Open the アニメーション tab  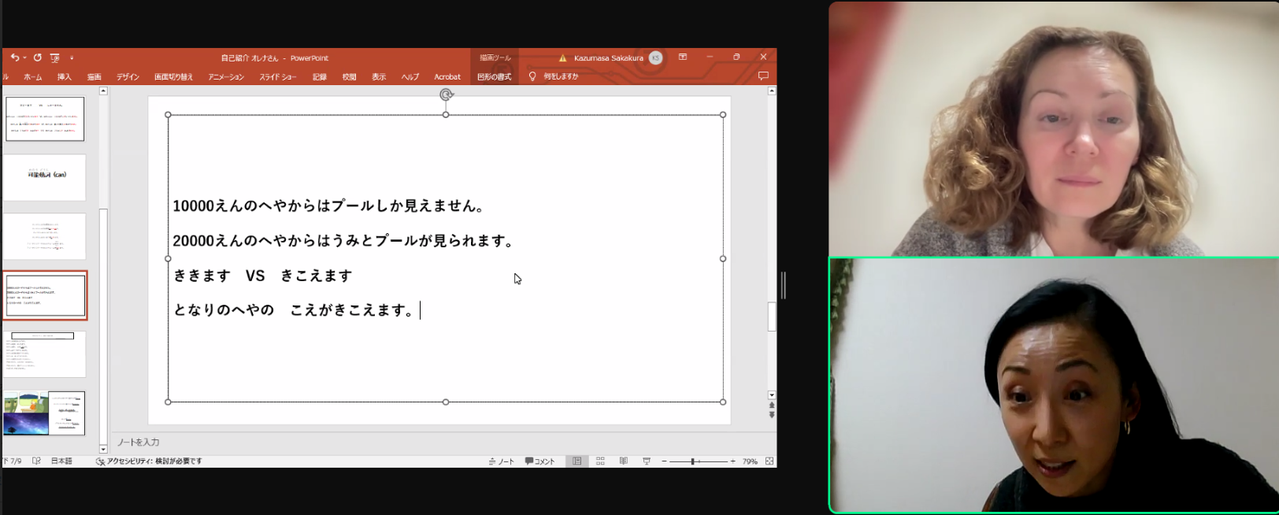[x=226, y=77]
